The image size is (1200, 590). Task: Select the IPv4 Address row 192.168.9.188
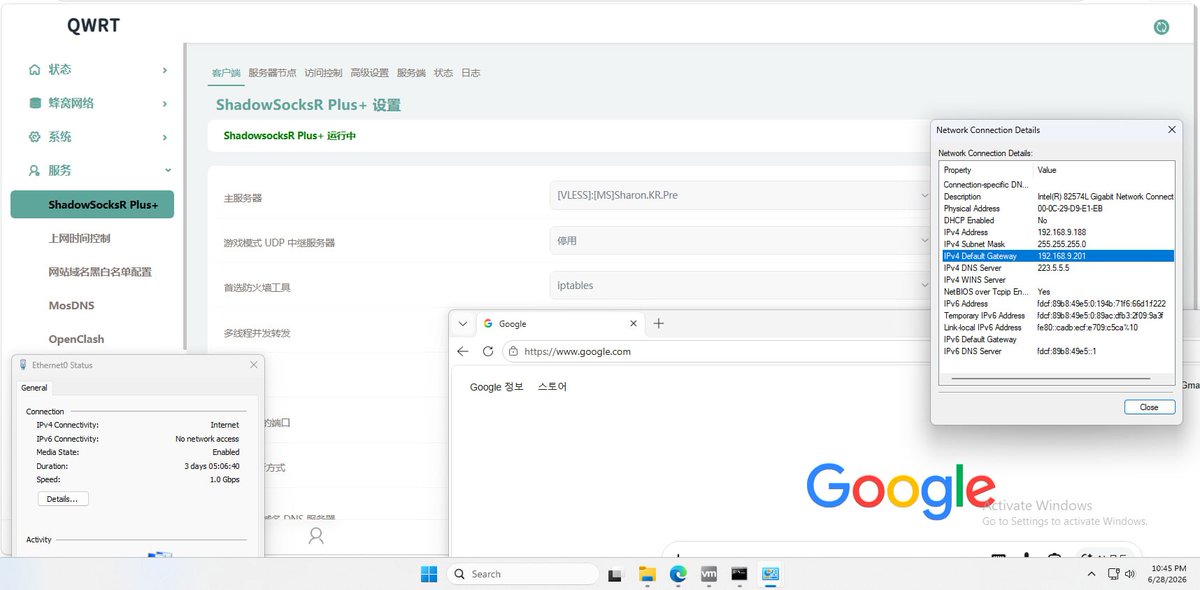pos(1058,232)
